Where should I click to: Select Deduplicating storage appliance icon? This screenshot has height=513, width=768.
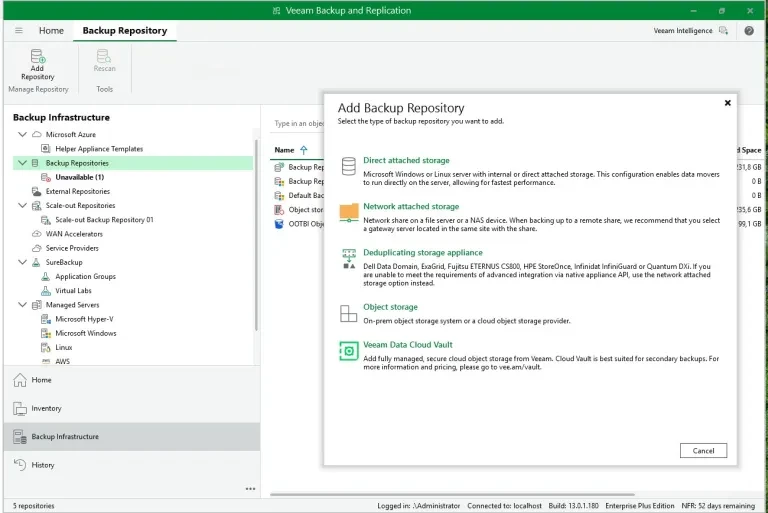(x=349, y=258)
